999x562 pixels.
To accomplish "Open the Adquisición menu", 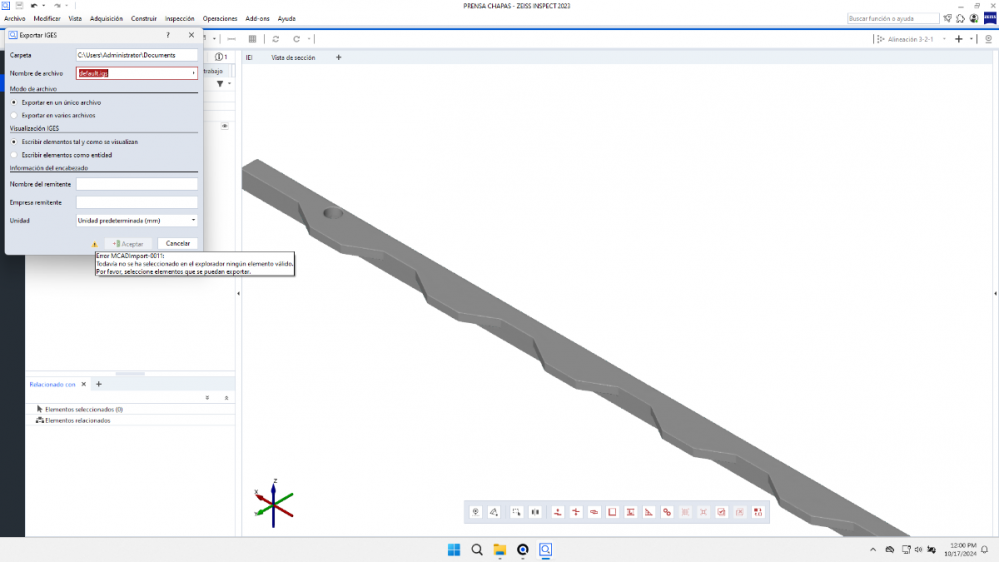I will (x=106, y=18).
